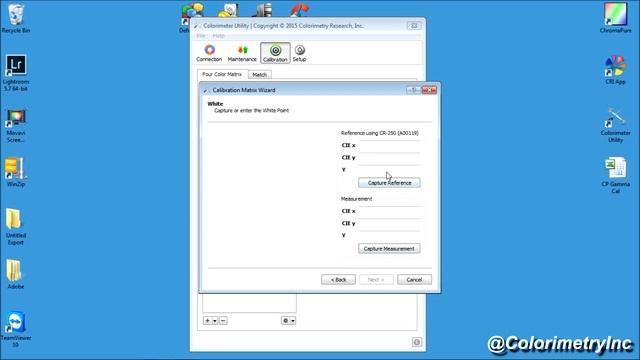The width and height of the screenshot is (640, 360).
Task: Close the Colorimeter Utility main window
Action: [414, 26]
